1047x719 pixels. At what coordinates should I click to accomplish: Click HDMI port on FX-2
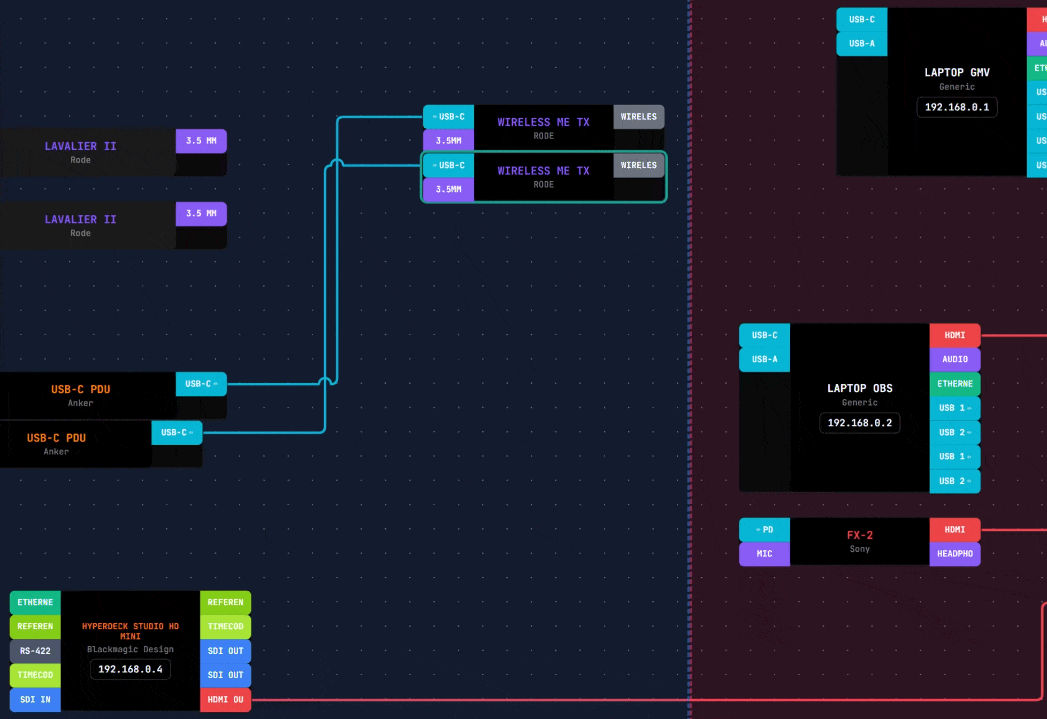coord(955,529)
